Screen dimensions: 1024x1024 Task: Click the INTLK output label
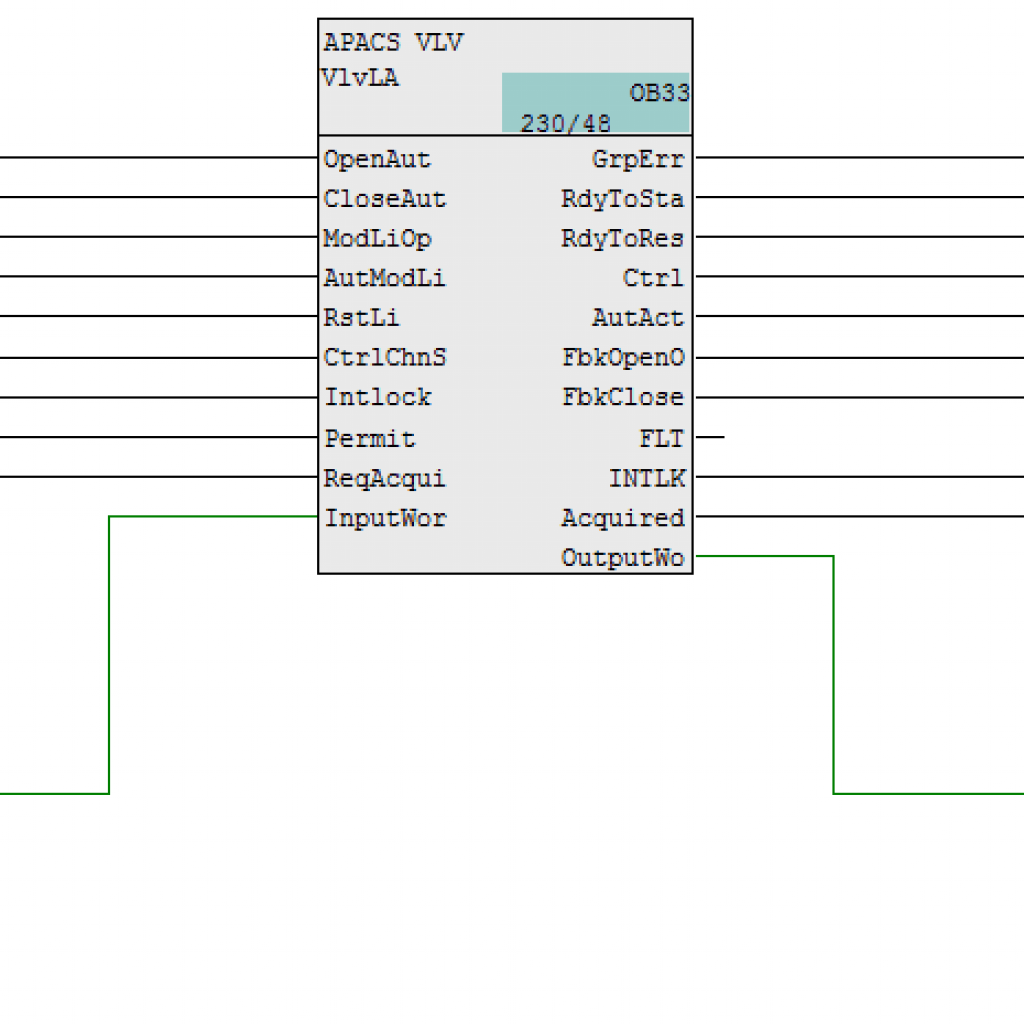(x=647, y=479)
